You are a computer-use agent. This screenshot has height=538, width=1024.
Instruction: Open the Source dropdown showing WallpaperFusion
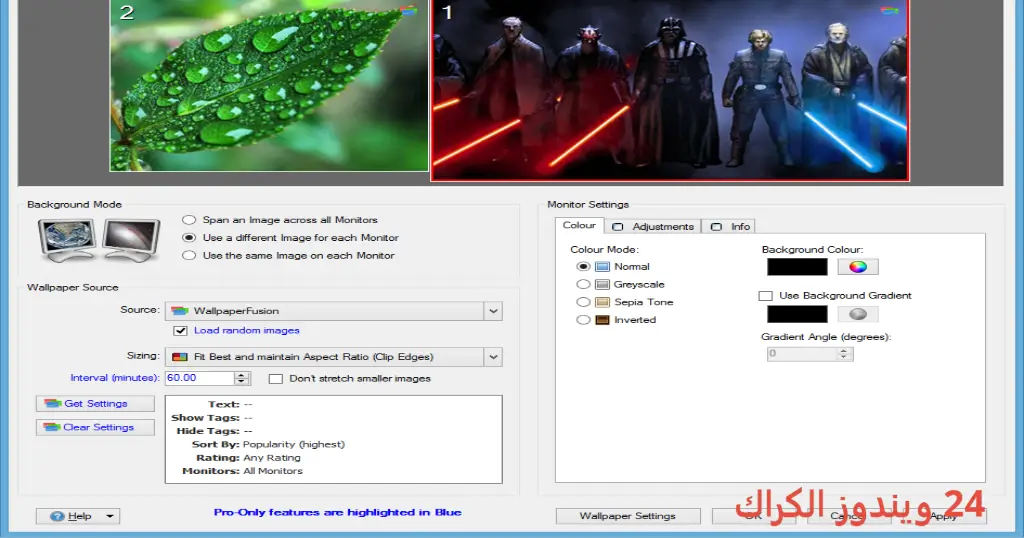click(334, 311)
